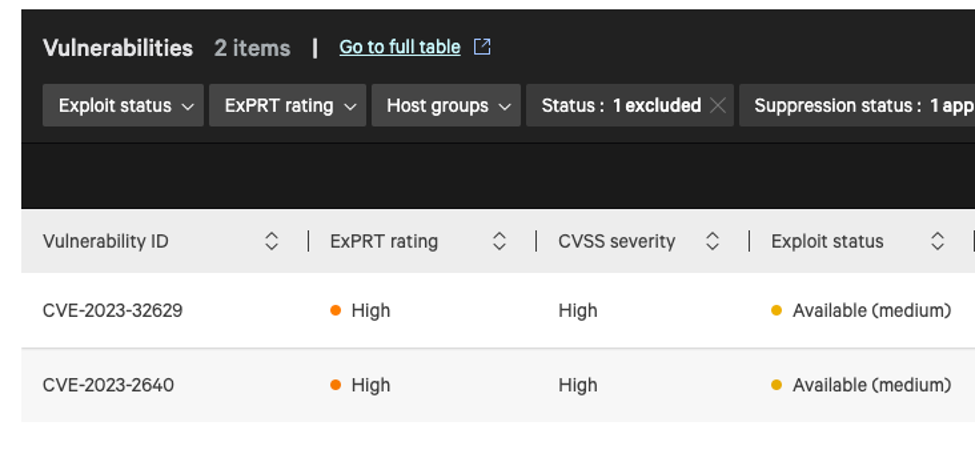Open the Host groups filter dropdown
The width and height of the screenshot is (977, 462).
pos(446,105)
